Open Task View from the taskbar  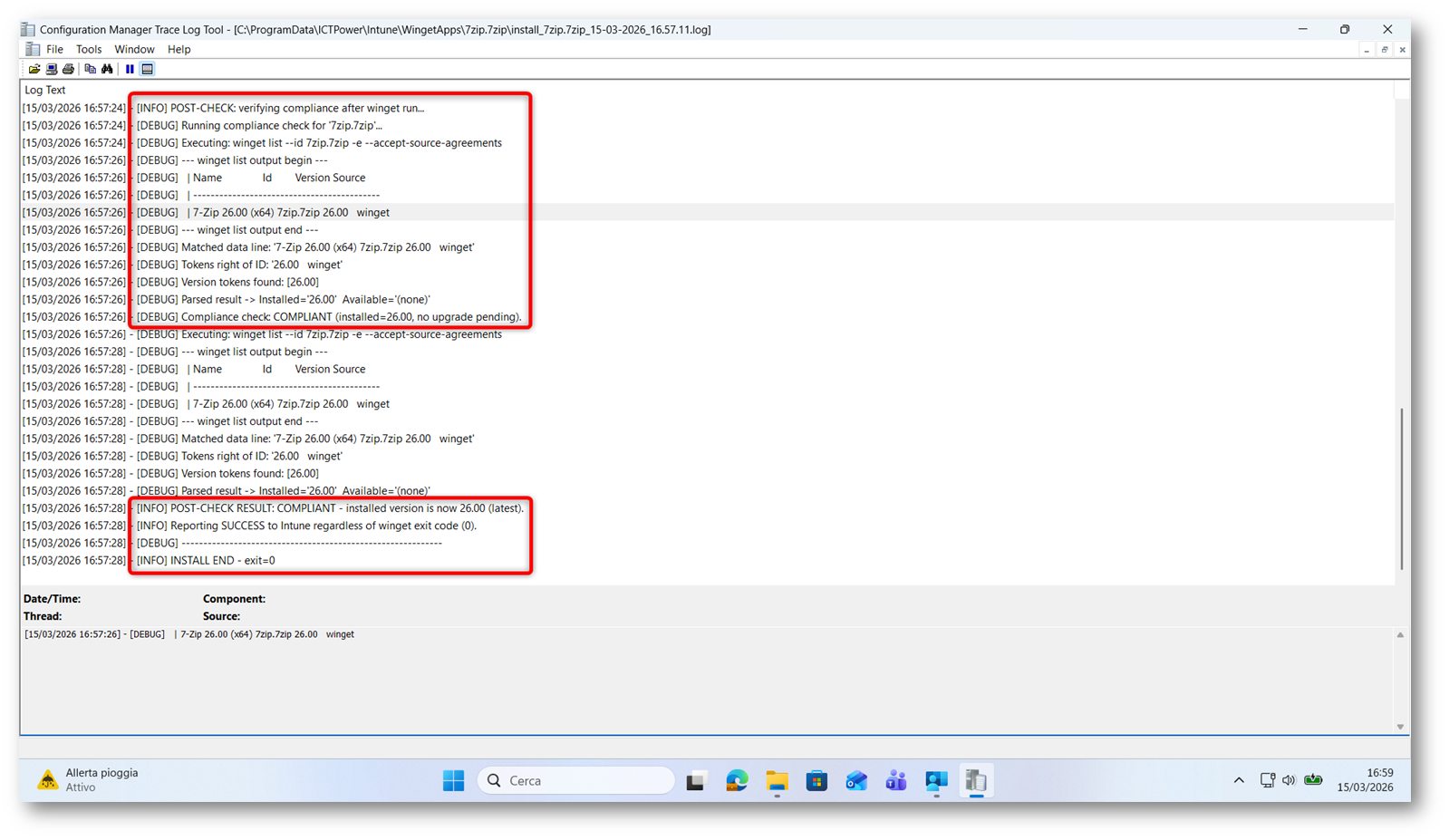pos(696,780)
